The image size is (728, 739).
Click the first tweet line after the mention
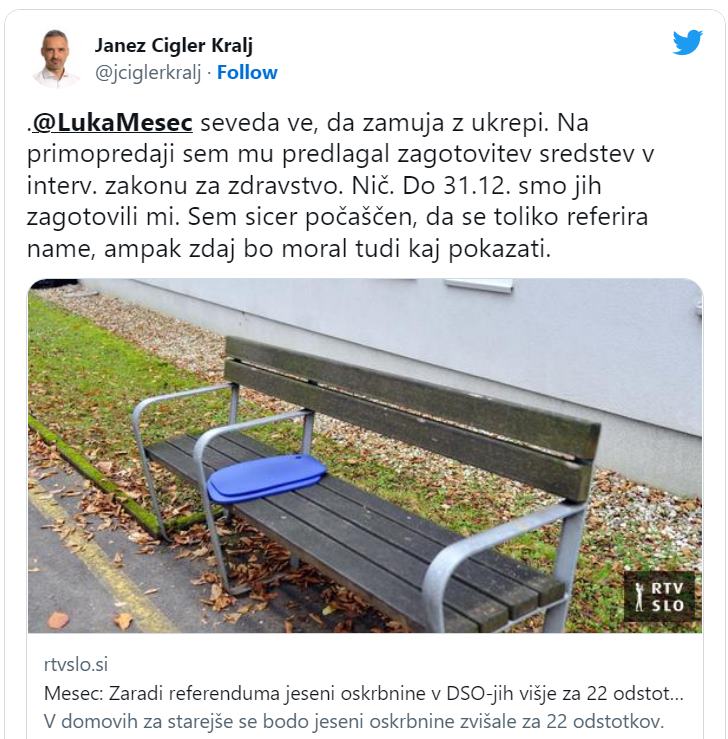point(395,123)
